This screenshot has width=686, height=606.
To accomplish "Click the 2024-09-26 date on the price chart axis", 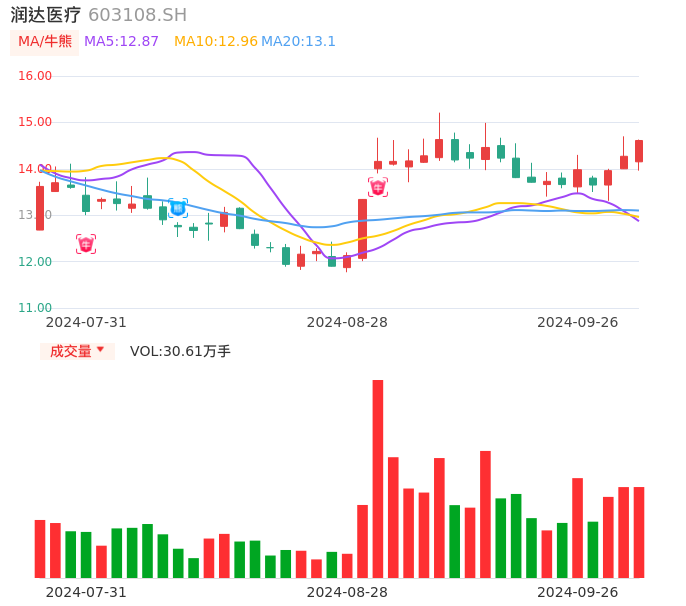I will [x=578, y=322].
